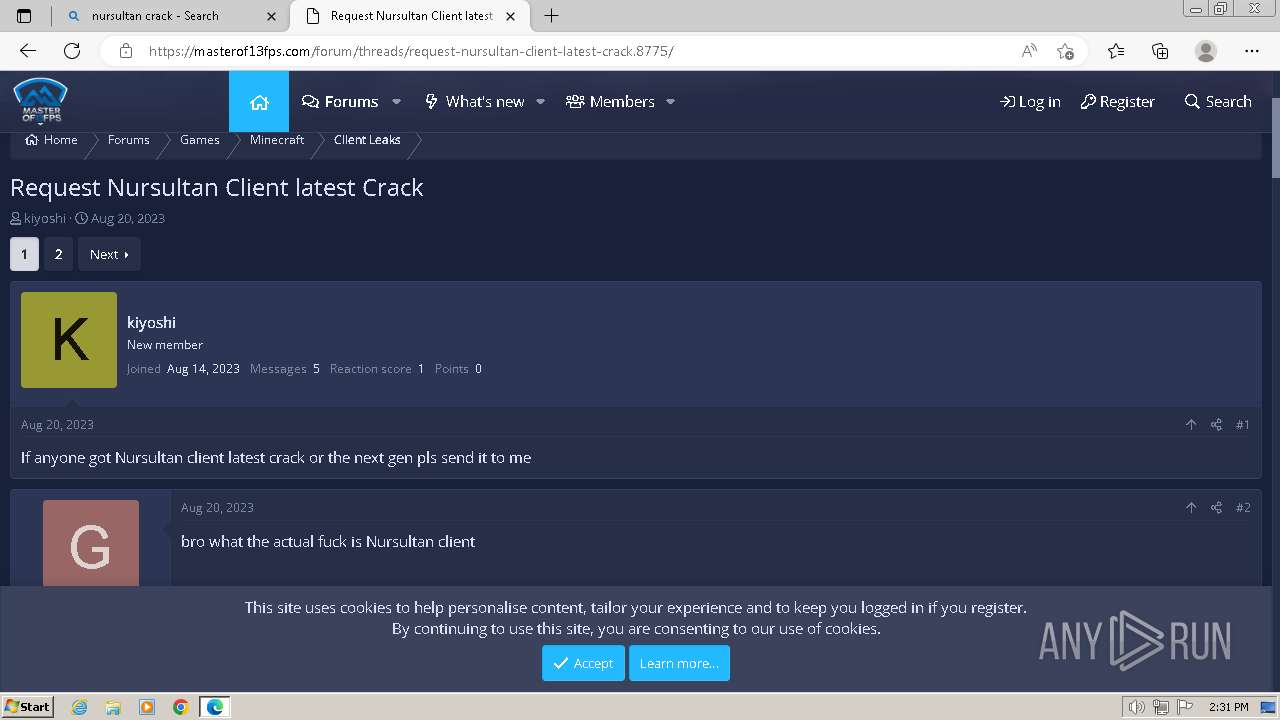Go to the Minecraft breadcrumb
The width and height of the screenshot is (1280, 720).
pos(277,140)
